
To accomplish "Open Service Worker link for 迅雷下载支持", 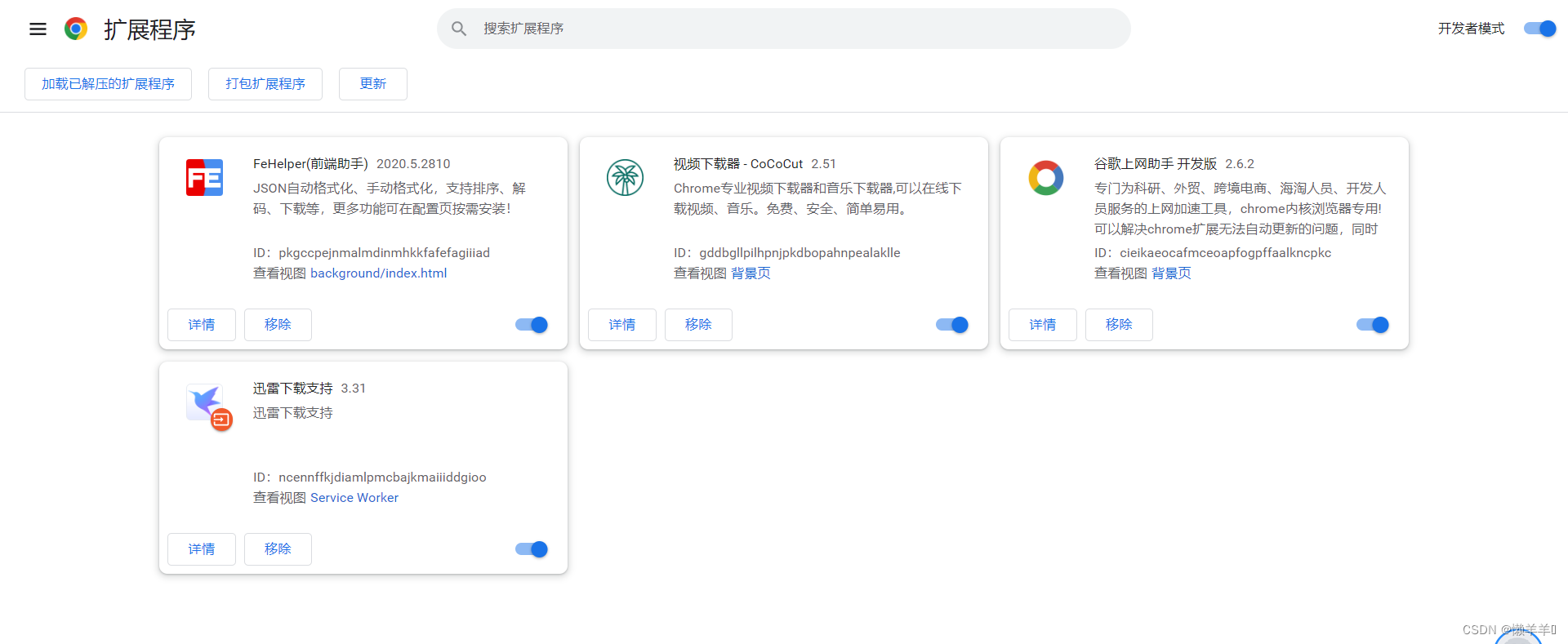I will coord(354,498).
